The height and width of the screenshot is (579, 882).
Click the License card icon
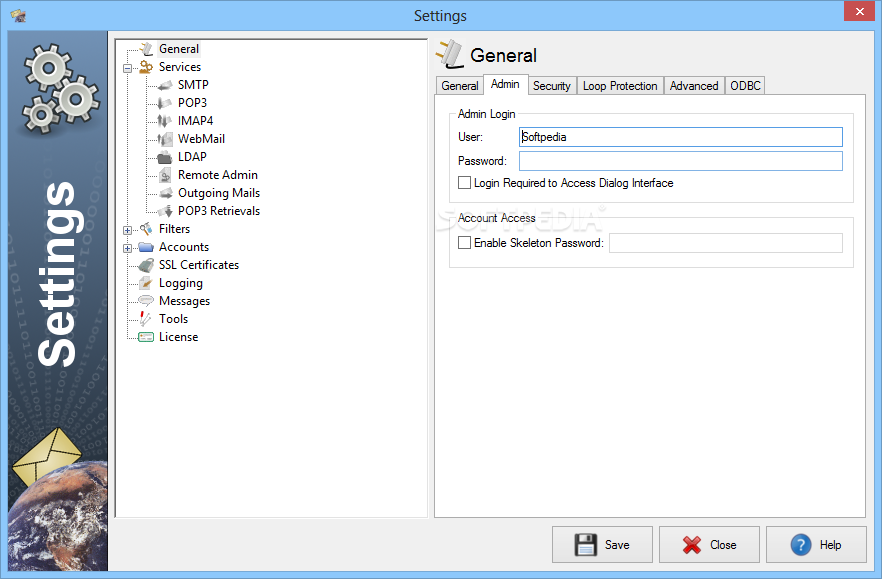146,337
